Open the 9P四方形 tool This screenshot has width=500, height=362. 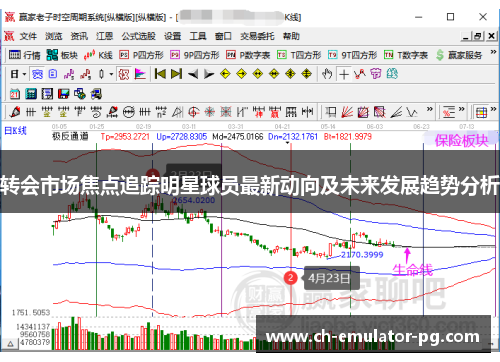point(195,55)
